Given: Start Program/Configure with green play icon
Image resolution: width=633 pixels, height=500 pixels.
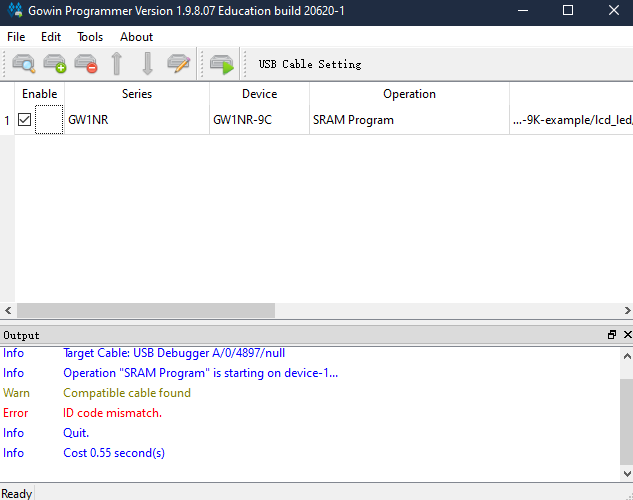Looking at the screenshot, I should pos(222,64).
